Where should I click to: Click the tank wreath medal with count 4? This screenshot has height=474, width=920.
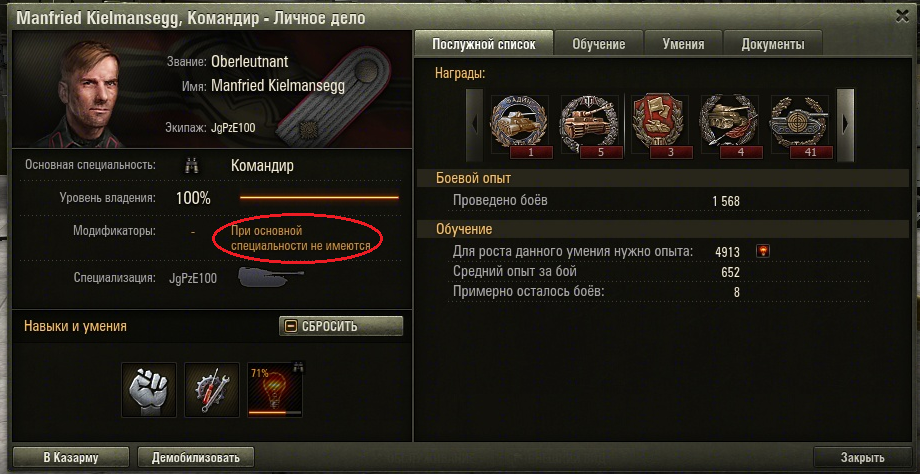pyautogui.click(x=728, y=127)
